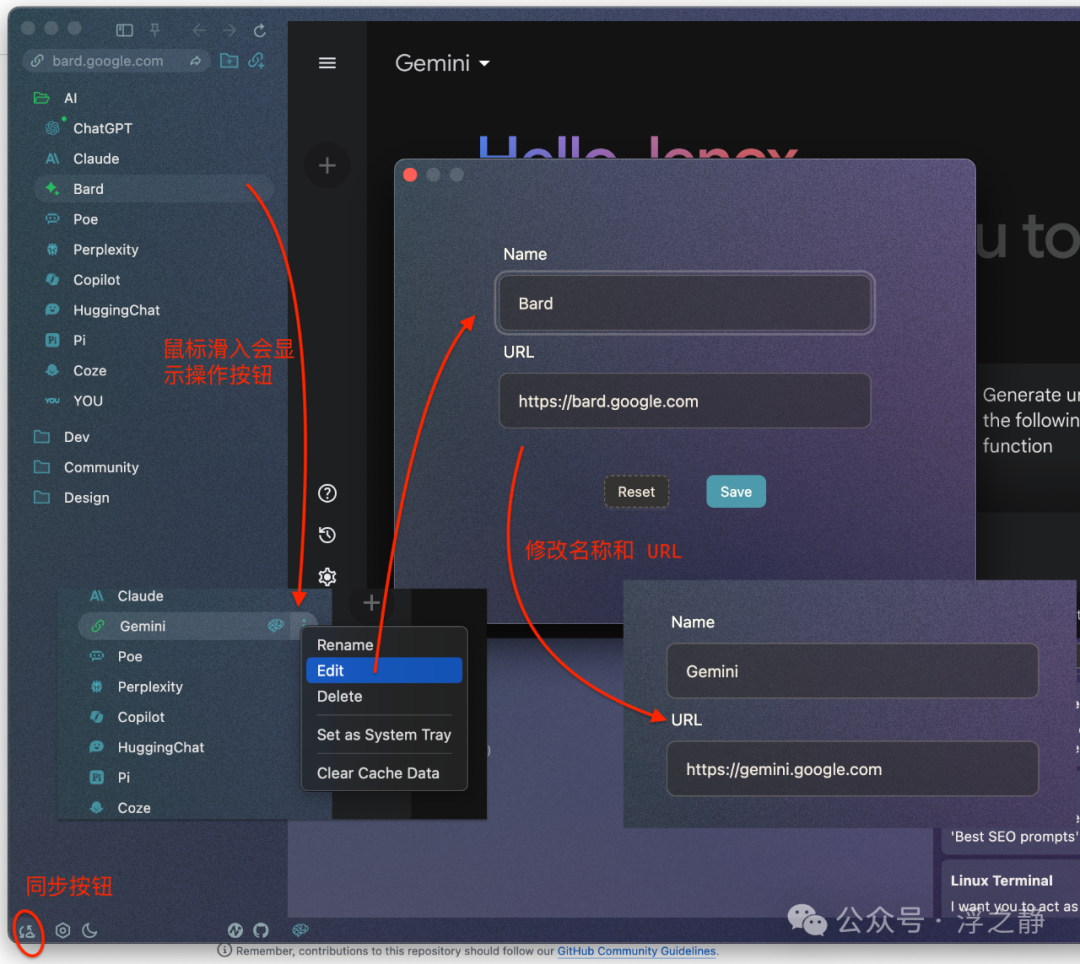This screenshot has width=1080, height=964.
Task: Open the Gemini model dropdown
Action: point(442,63)
